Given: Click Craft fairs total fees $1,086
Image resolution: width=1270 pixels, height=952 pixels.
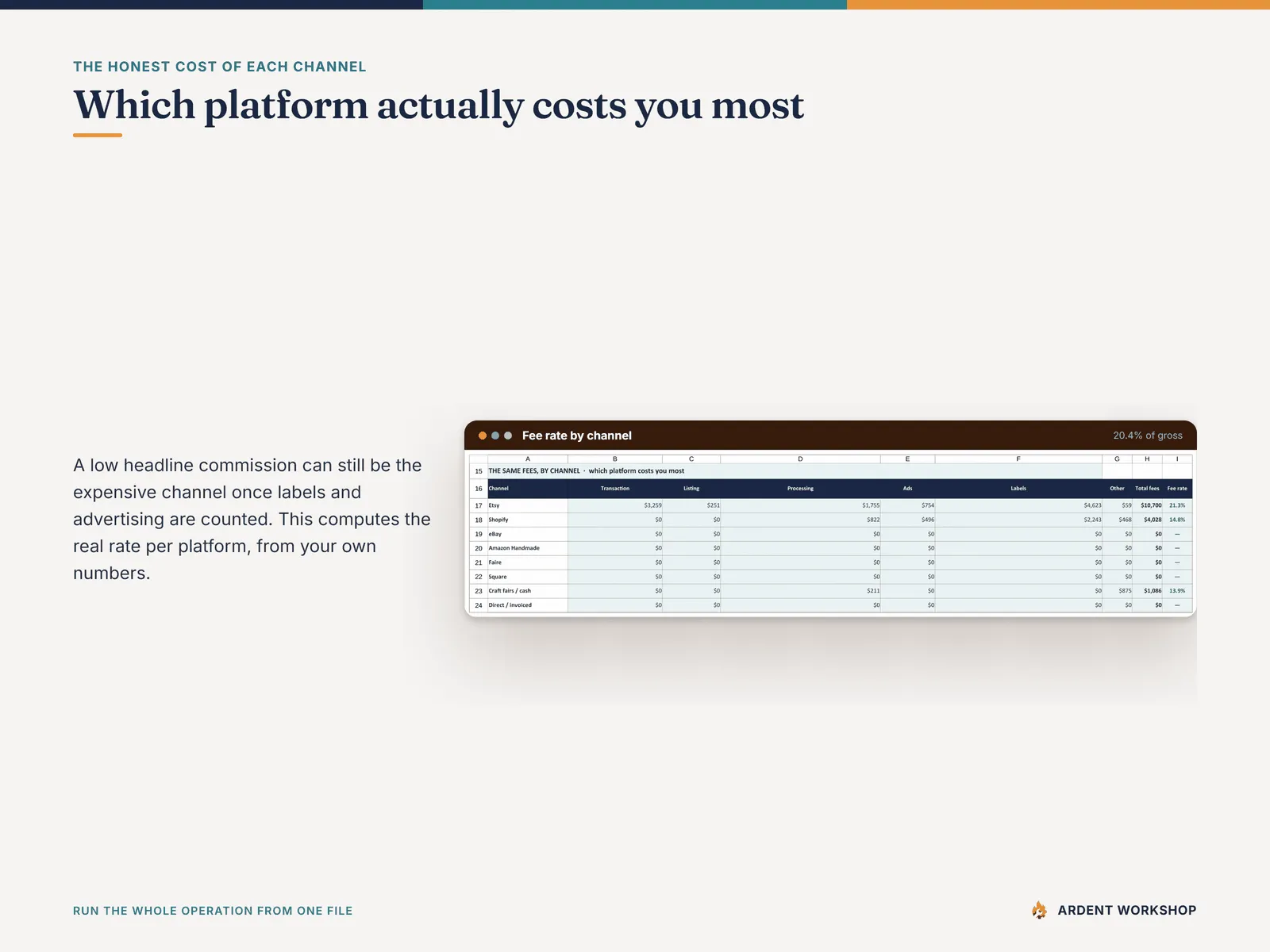Looking at the screenshot, I should coord(1153,591).
